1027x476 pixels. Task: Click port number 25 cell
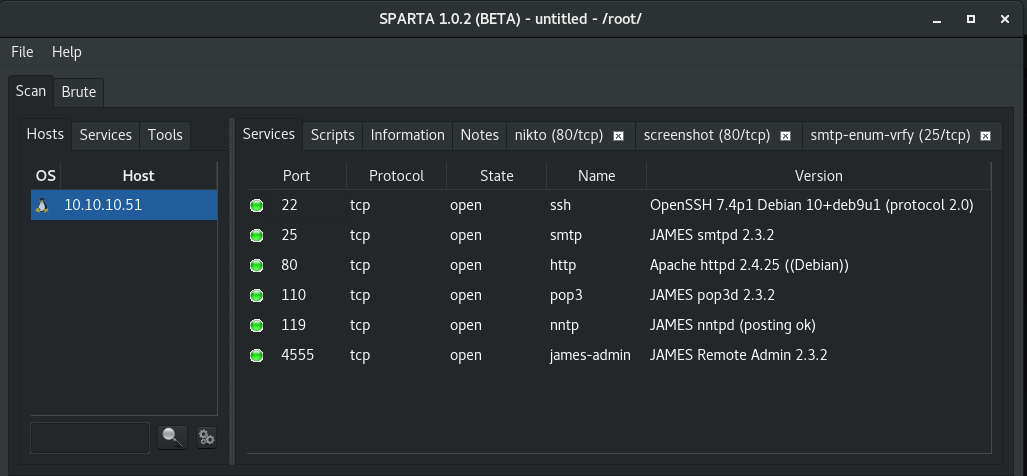coord(289,236)
